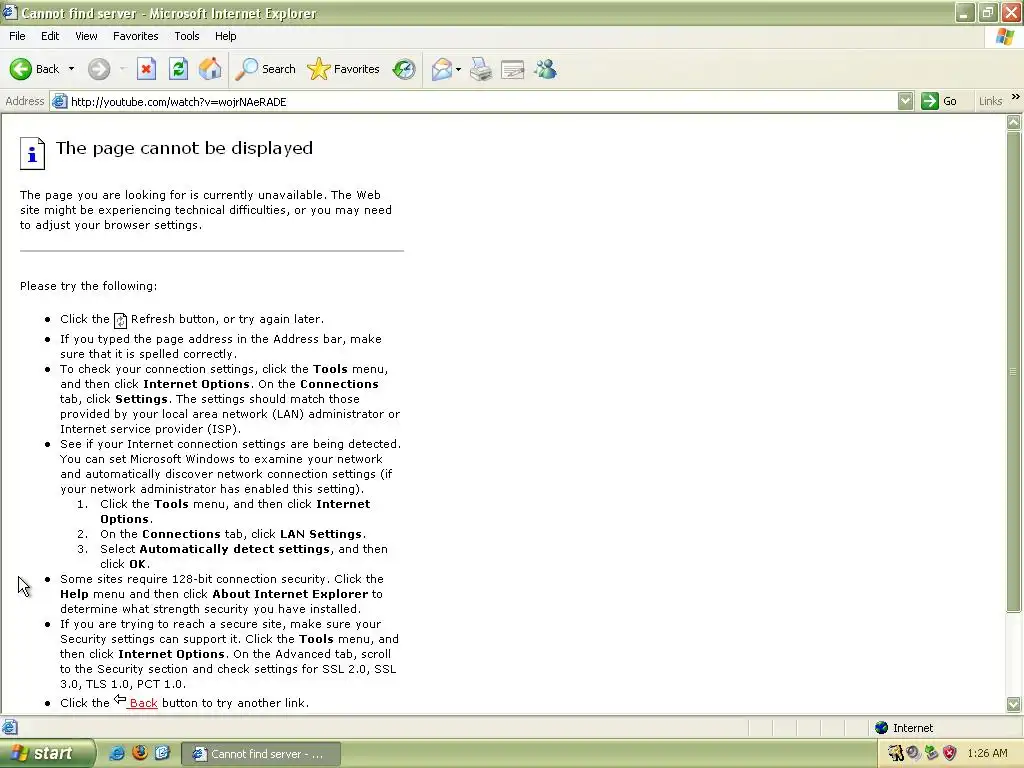Screen dimensions: 1024x768
Task: Click the bold "LAN Settings" text
Action: click(321, 534)
